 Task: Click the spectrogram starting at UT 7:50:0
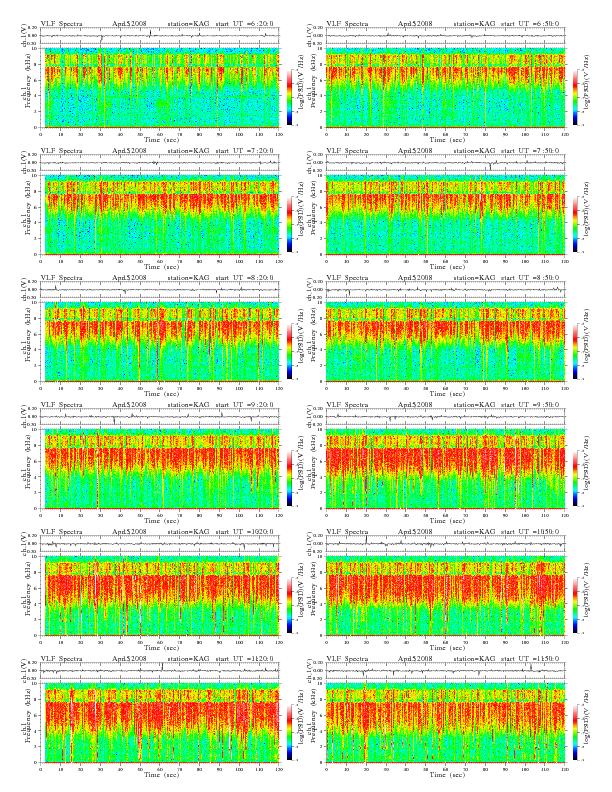click(445, 215)
